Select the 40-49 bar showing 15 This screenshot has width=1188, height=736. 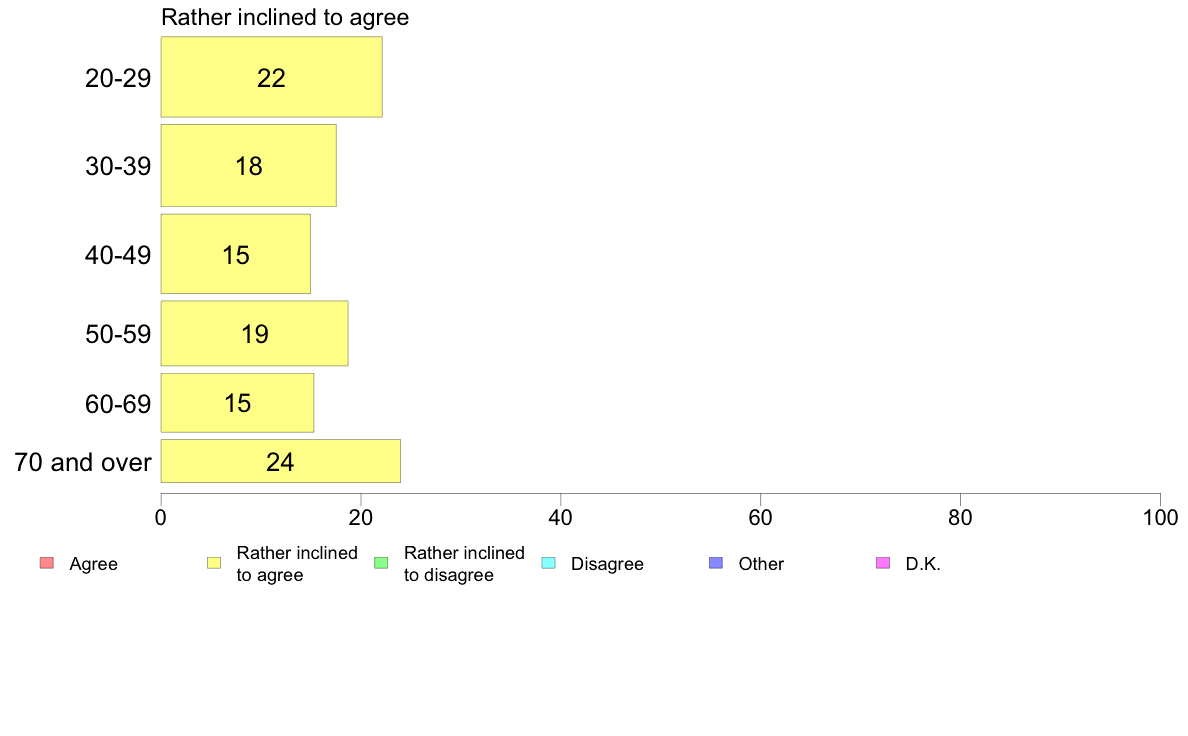pos(236,254)
